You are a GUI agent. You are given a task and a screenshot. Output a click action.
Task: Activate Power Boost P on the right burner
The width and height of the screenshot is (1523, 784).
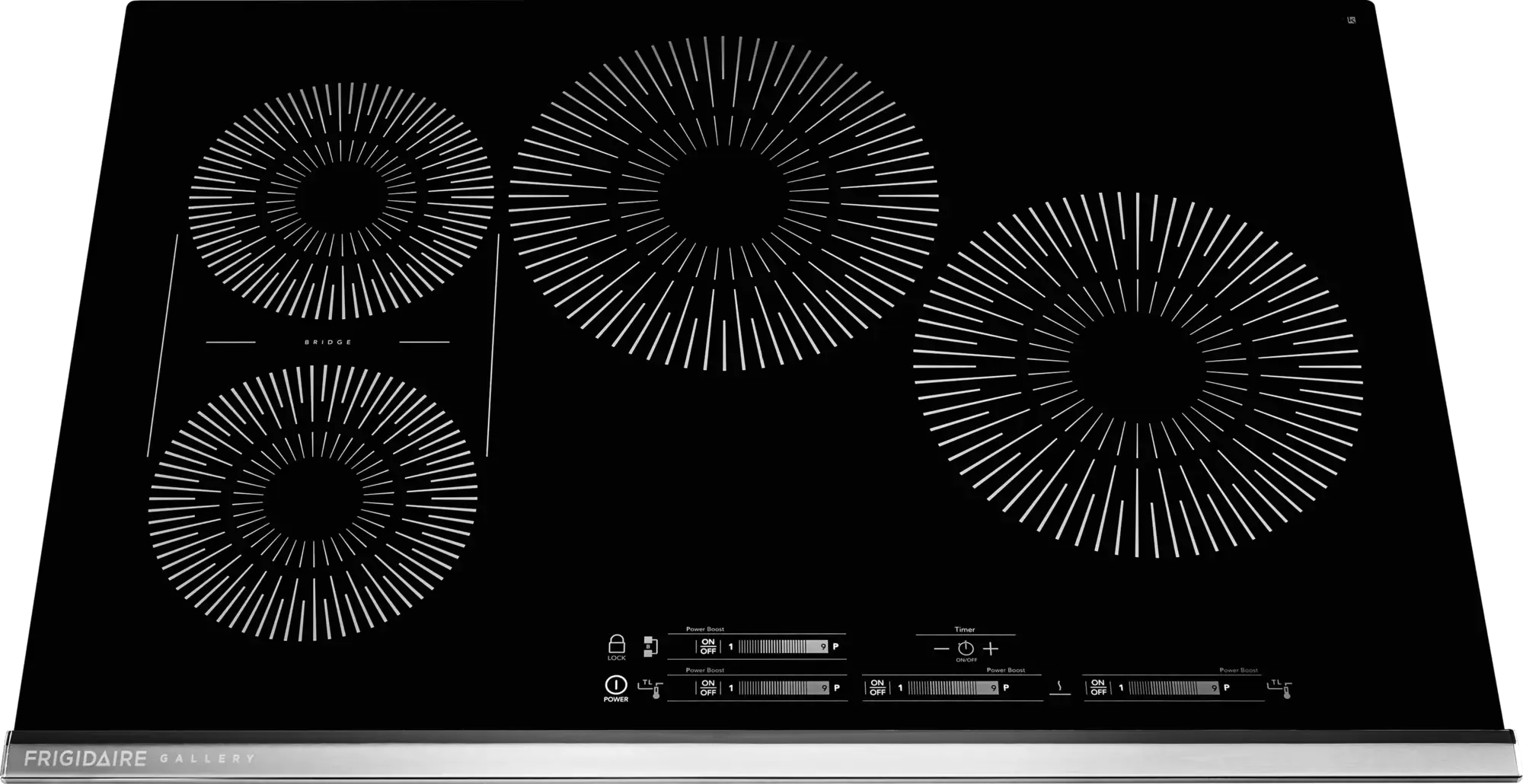point(1226,687)
